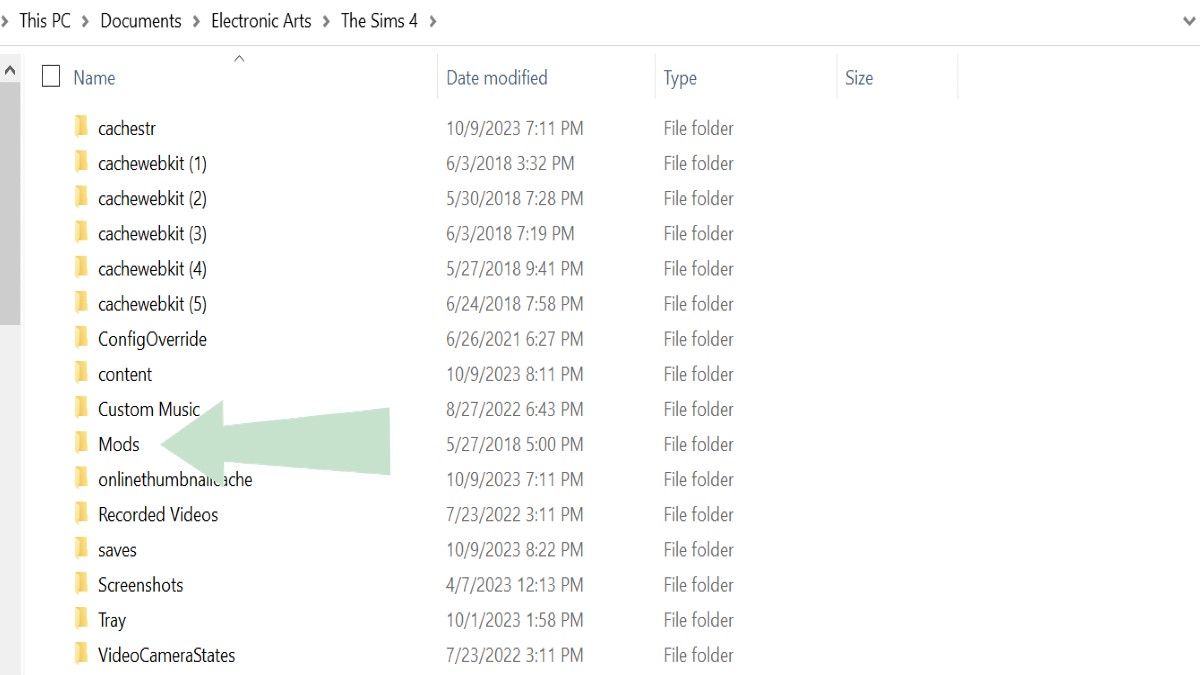Image resolution: width=1200 pixels, height=675 pixels.
Task: Open the Tray folder icon
Action: [x=82, y=619]
